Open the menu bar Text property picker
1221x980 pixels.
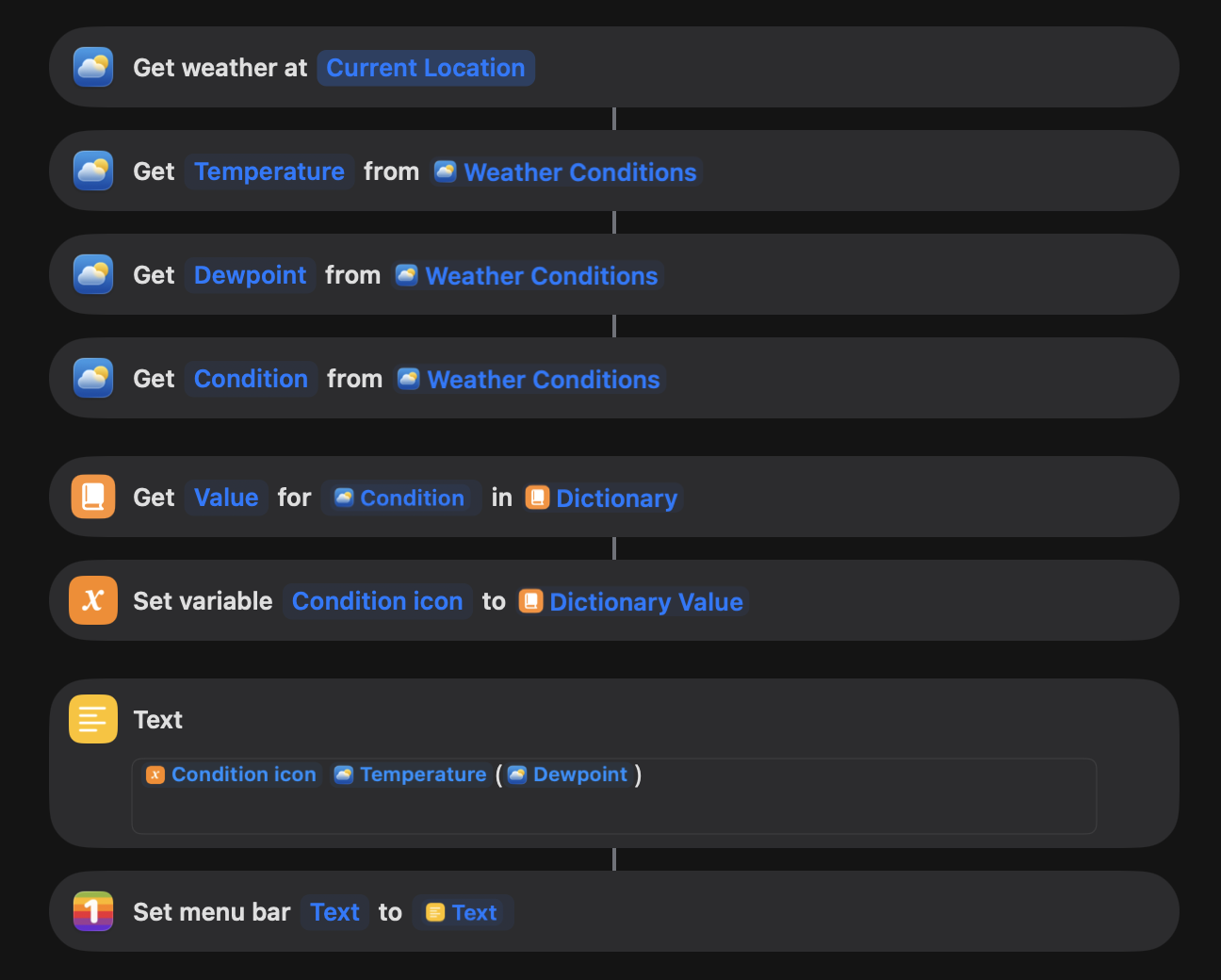[334, 912]
